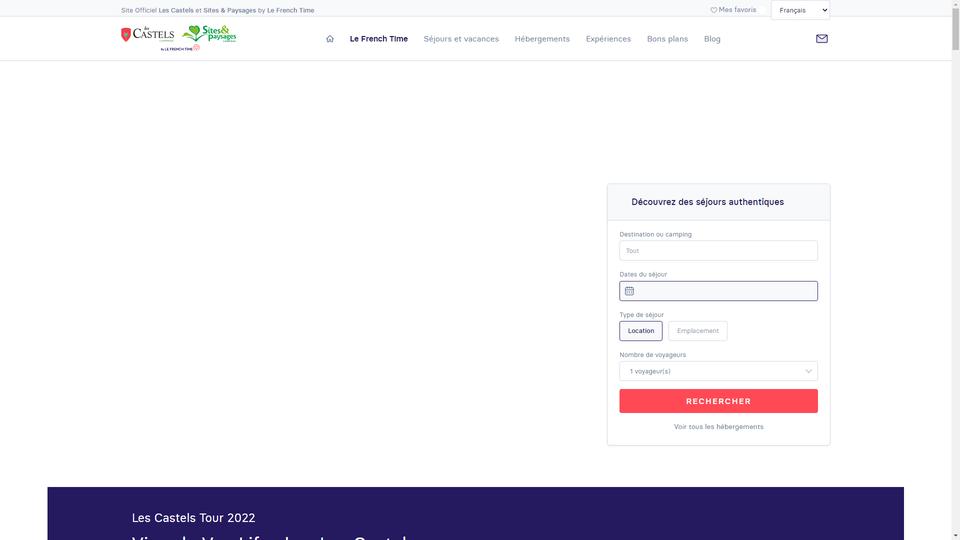Expand the Nombre de voyageurs dropdown
The image size is (960, 540).
[x=718, y=371]
